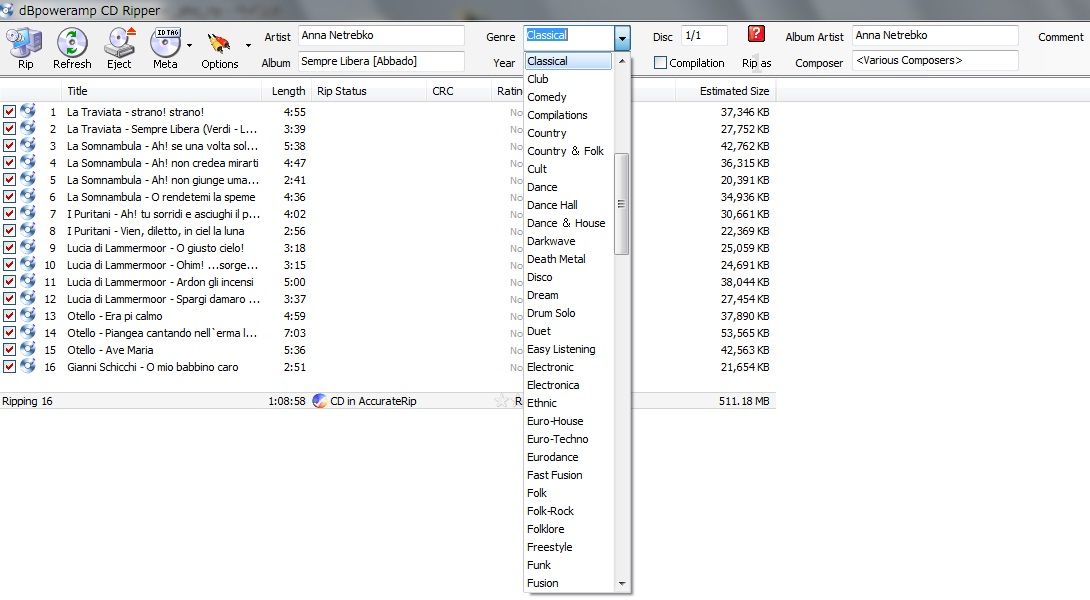Viewport: 1090px width, 600px height.
Task: Edit the Album field Sempre Libera [Abbado]
Action: point(381,61)
